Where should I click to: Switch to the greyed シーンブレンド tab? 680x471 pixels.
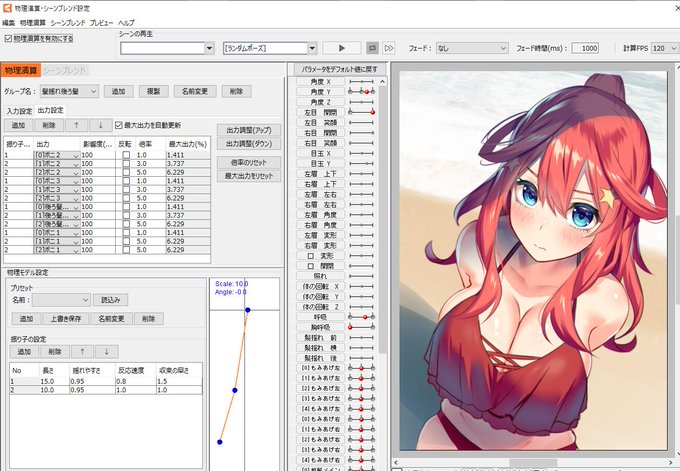[65, 70]
